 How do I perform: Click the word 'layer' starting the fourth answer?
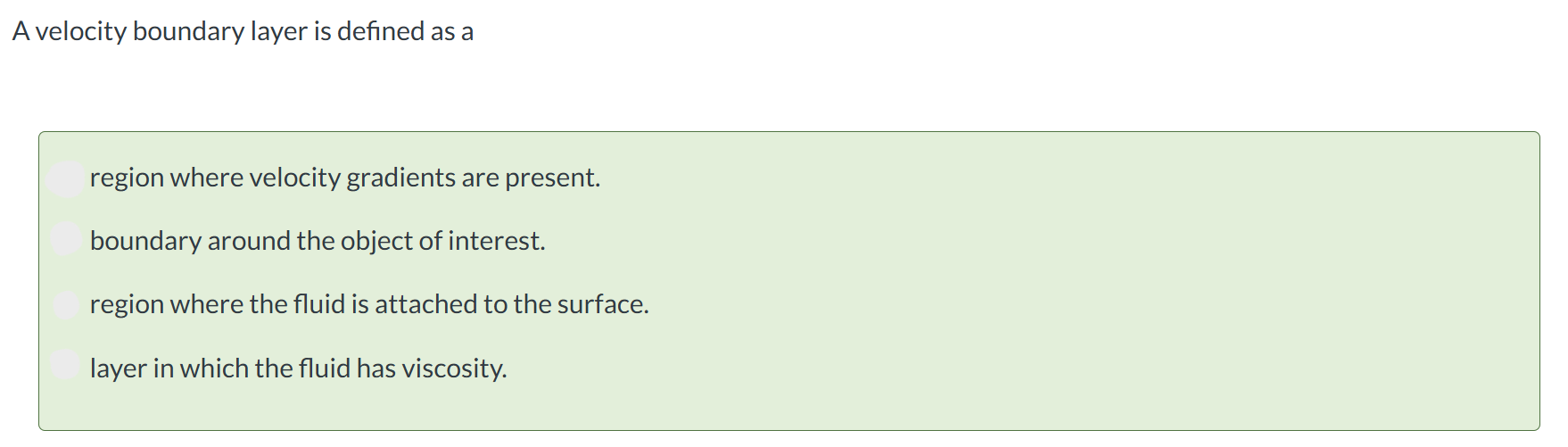(118, 368)
